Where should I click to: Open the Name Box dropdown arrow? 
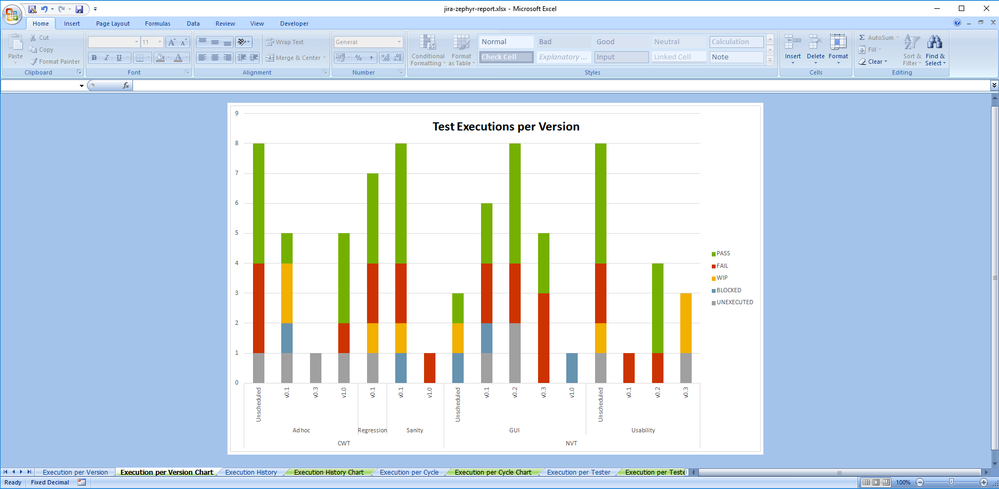click(x=81, y=86)
